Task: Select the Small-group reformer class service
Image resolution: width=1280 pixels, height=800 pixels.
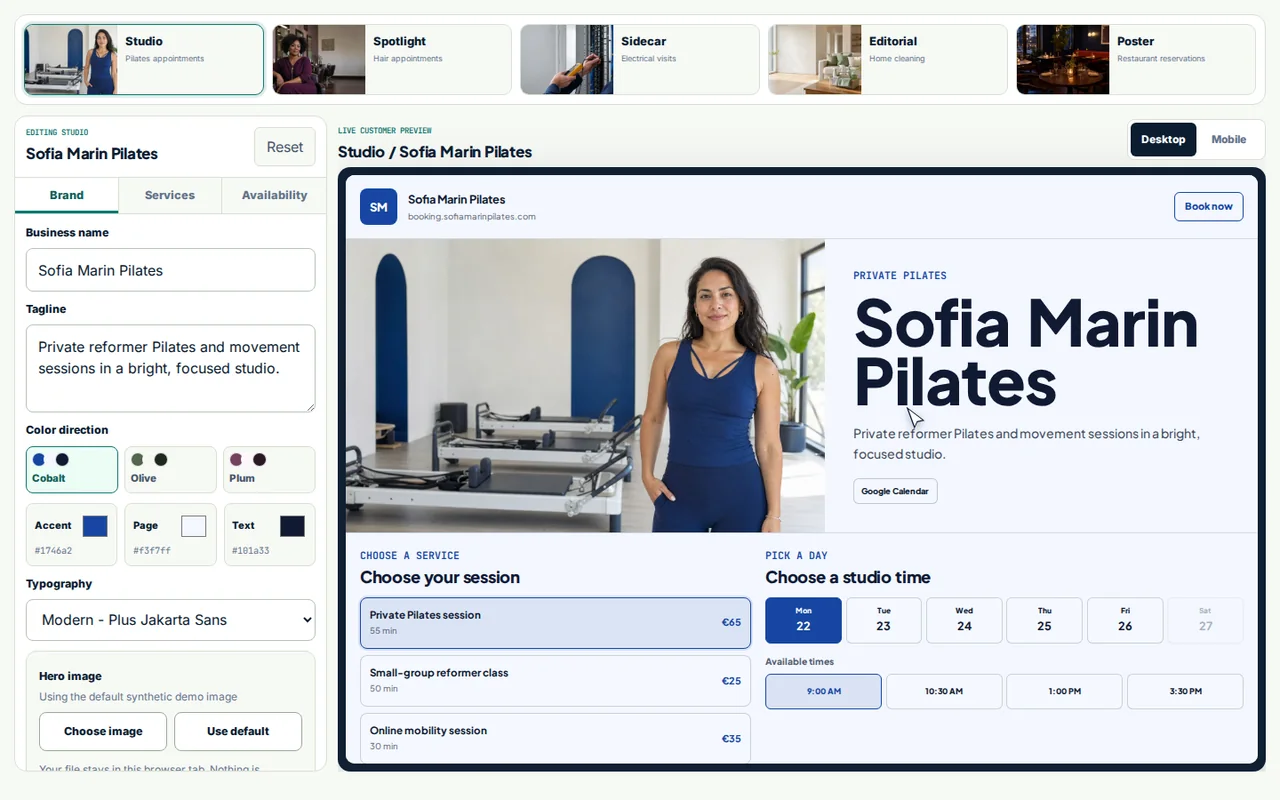Action: pos(555,681)
